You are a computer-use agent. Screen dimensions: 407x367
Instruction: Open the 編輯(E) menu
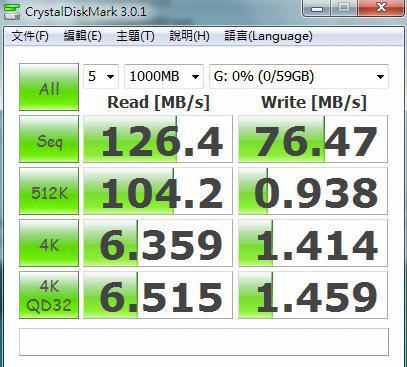82,36
